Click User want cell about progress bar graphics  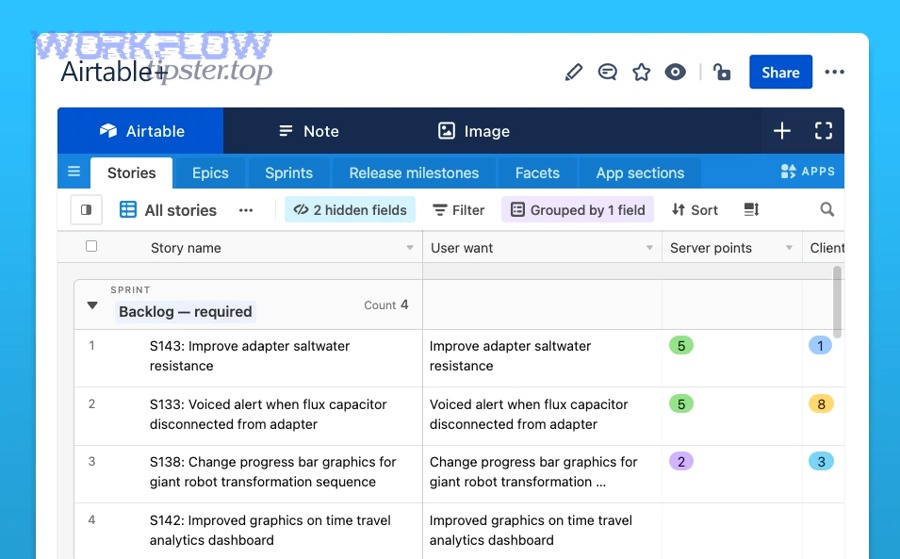click(x=542, y=474)
